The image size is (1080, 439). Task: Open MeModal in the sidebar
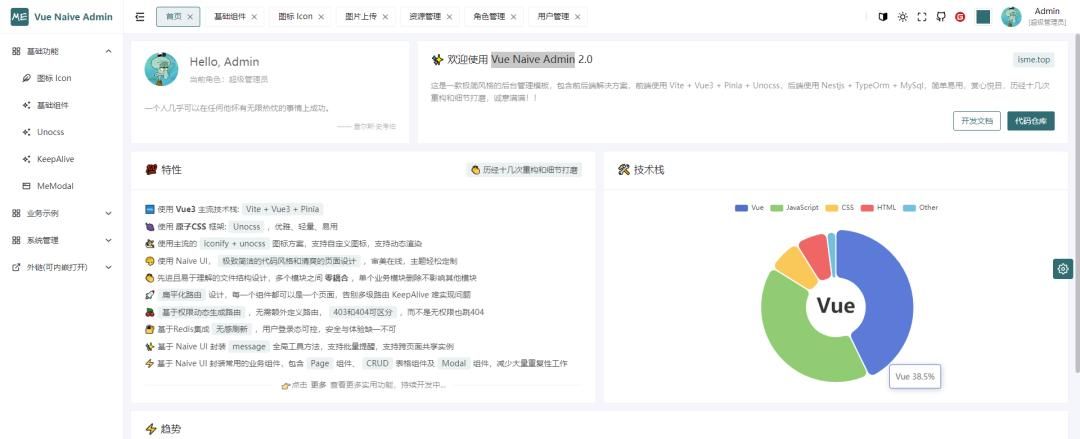(x=62, y=185)
